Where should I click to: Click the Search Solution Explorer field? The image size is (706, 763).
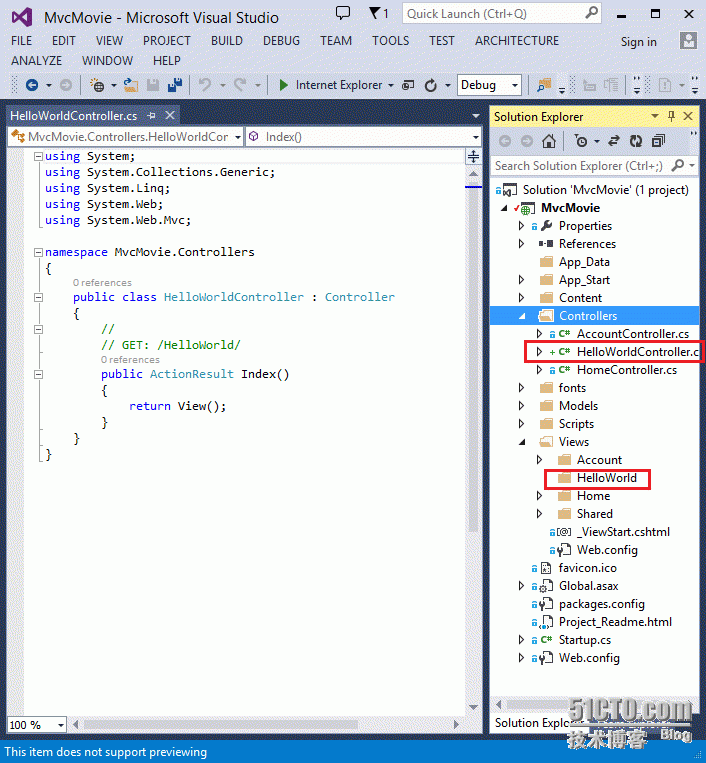click(x=594, y=166)
